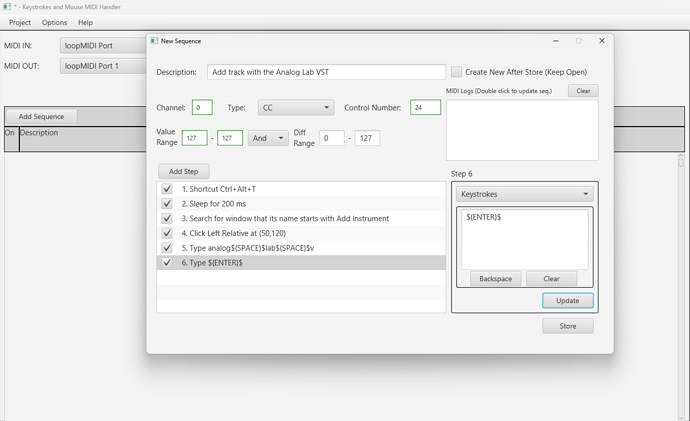Open the Options menu
Screen dimensions: 690x421
(x=55, y=22)
